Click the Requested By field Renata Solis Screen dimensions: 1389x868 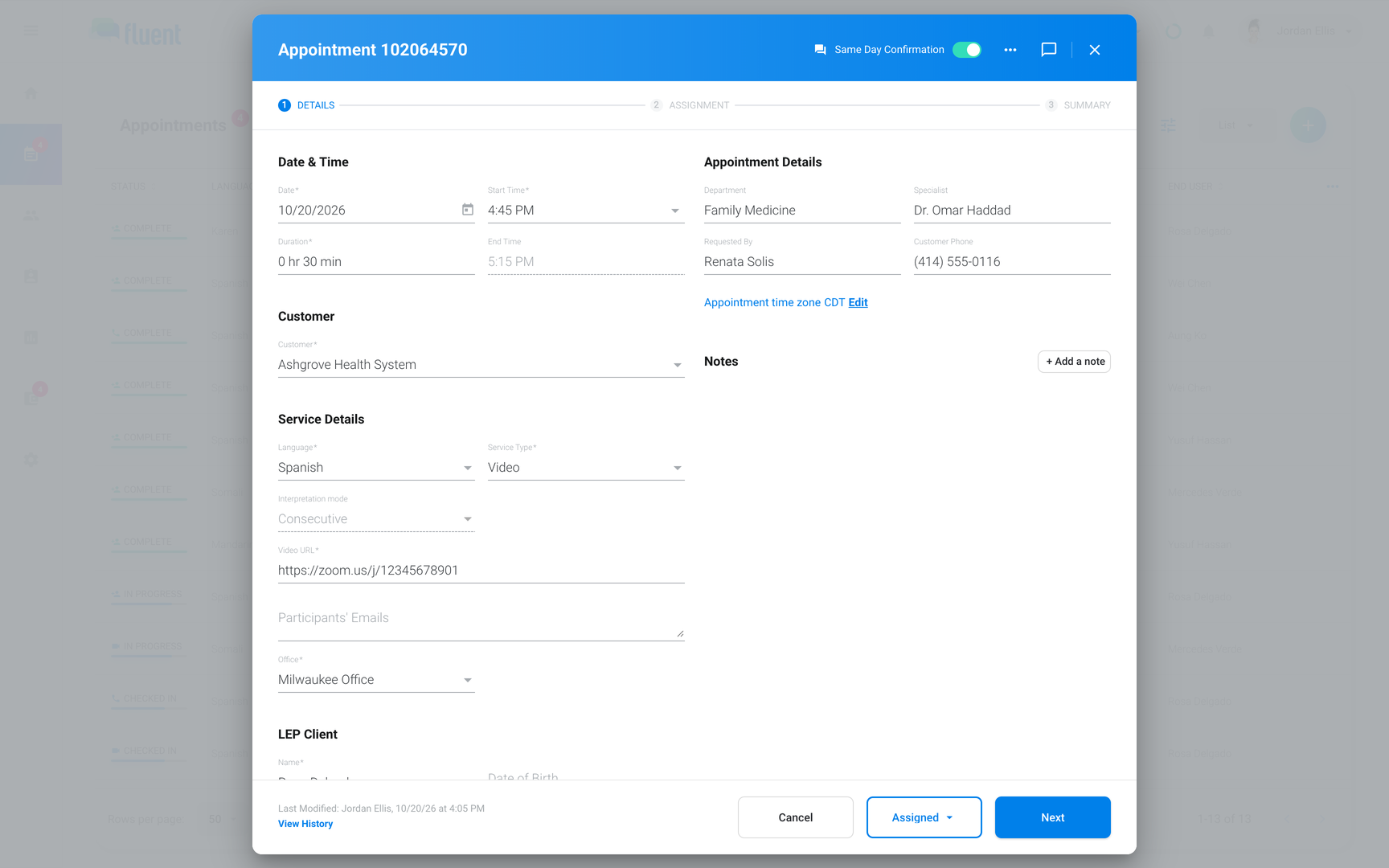[802, 261]
